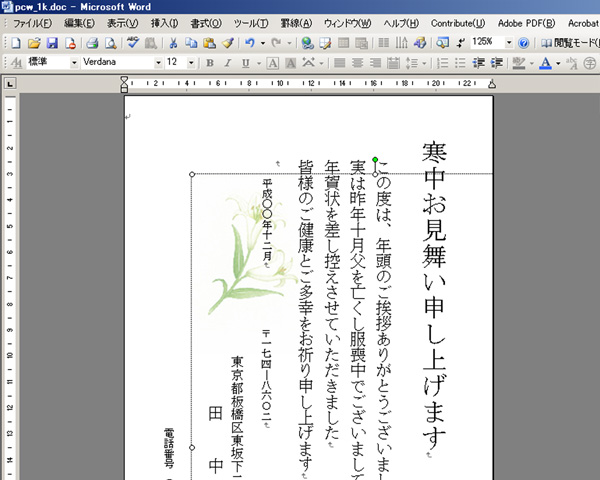Open the ファイル(F) menu
The image size is (600, 480).
(32, 23)
